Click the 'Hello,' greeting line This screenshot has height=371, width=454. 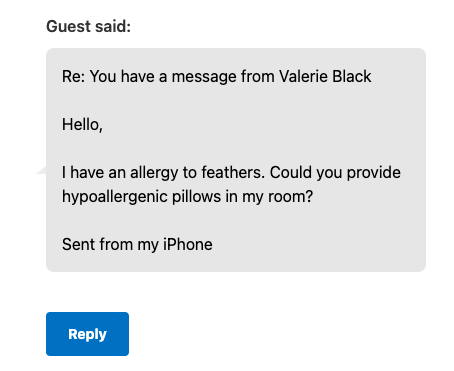[82, 125]
